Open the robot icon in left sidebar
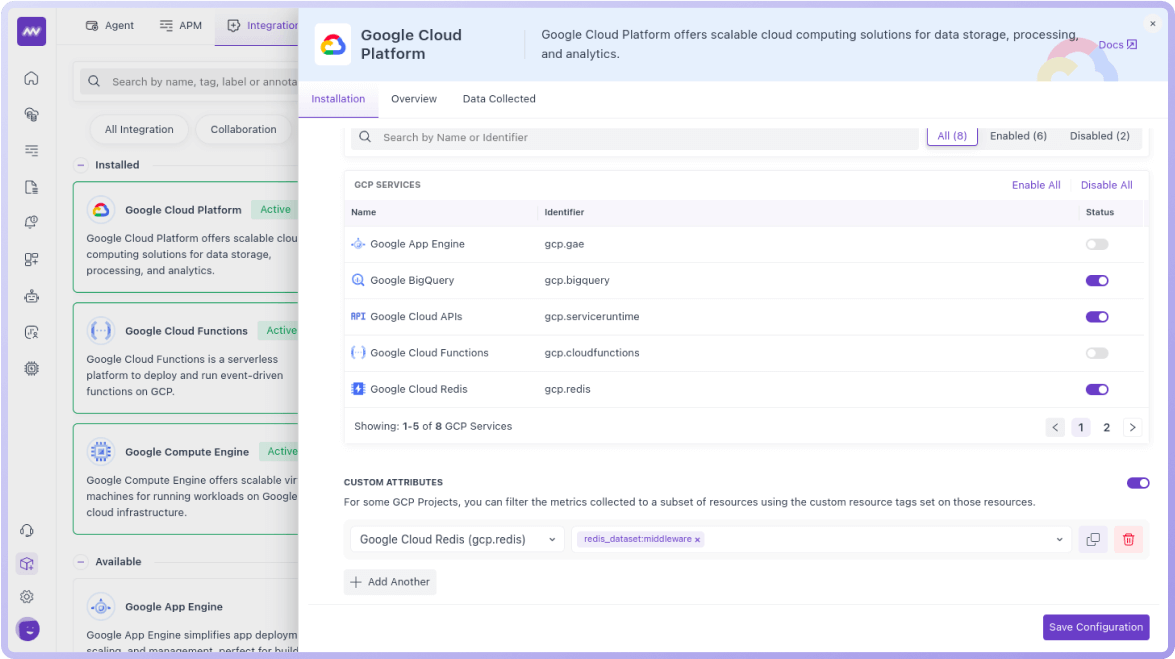Screen dimensions: 1175x659 click(31, 296)
